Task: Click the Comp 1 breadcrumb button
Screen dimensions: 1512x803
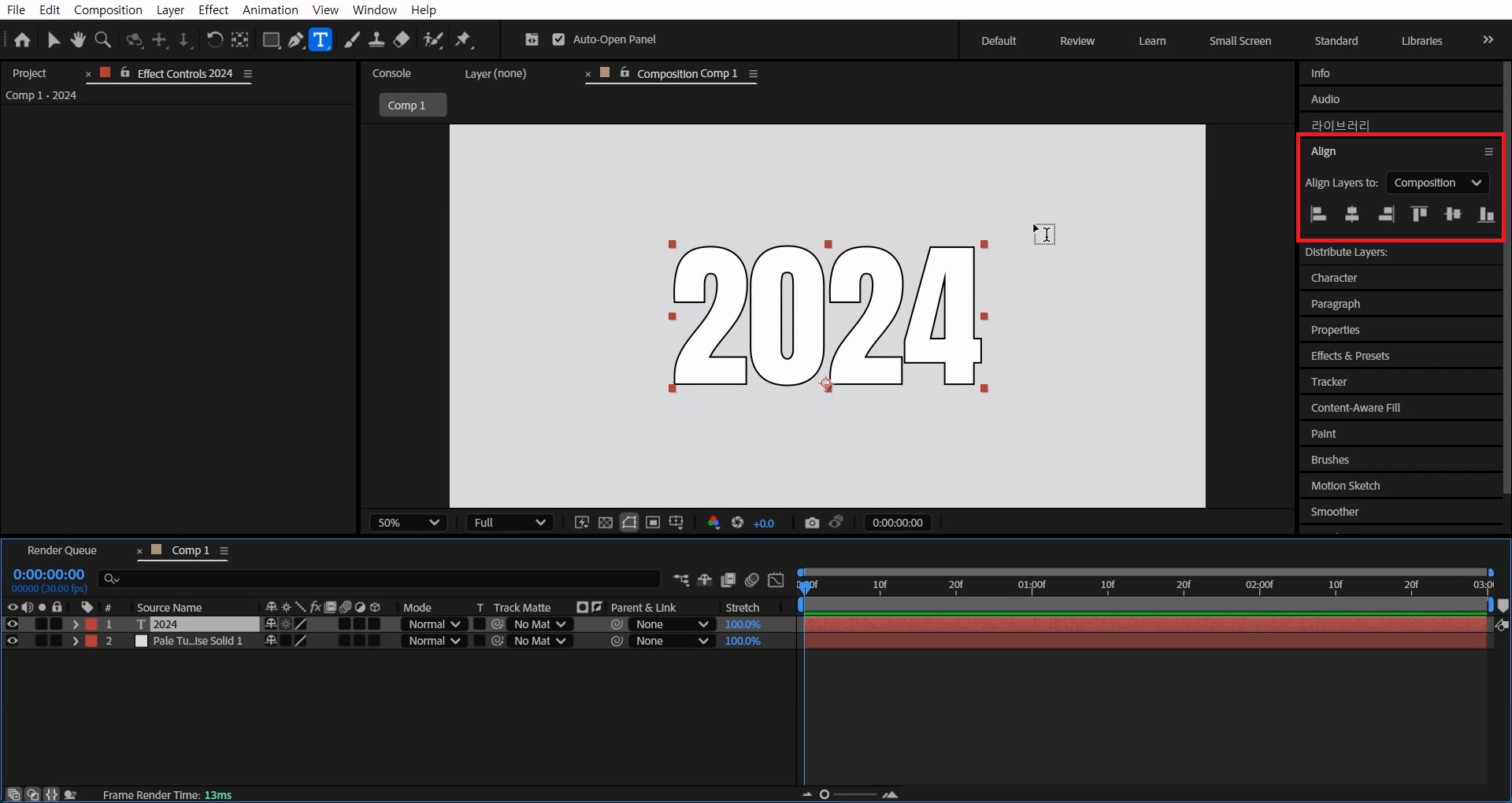Action: click(x=413, y=105)
